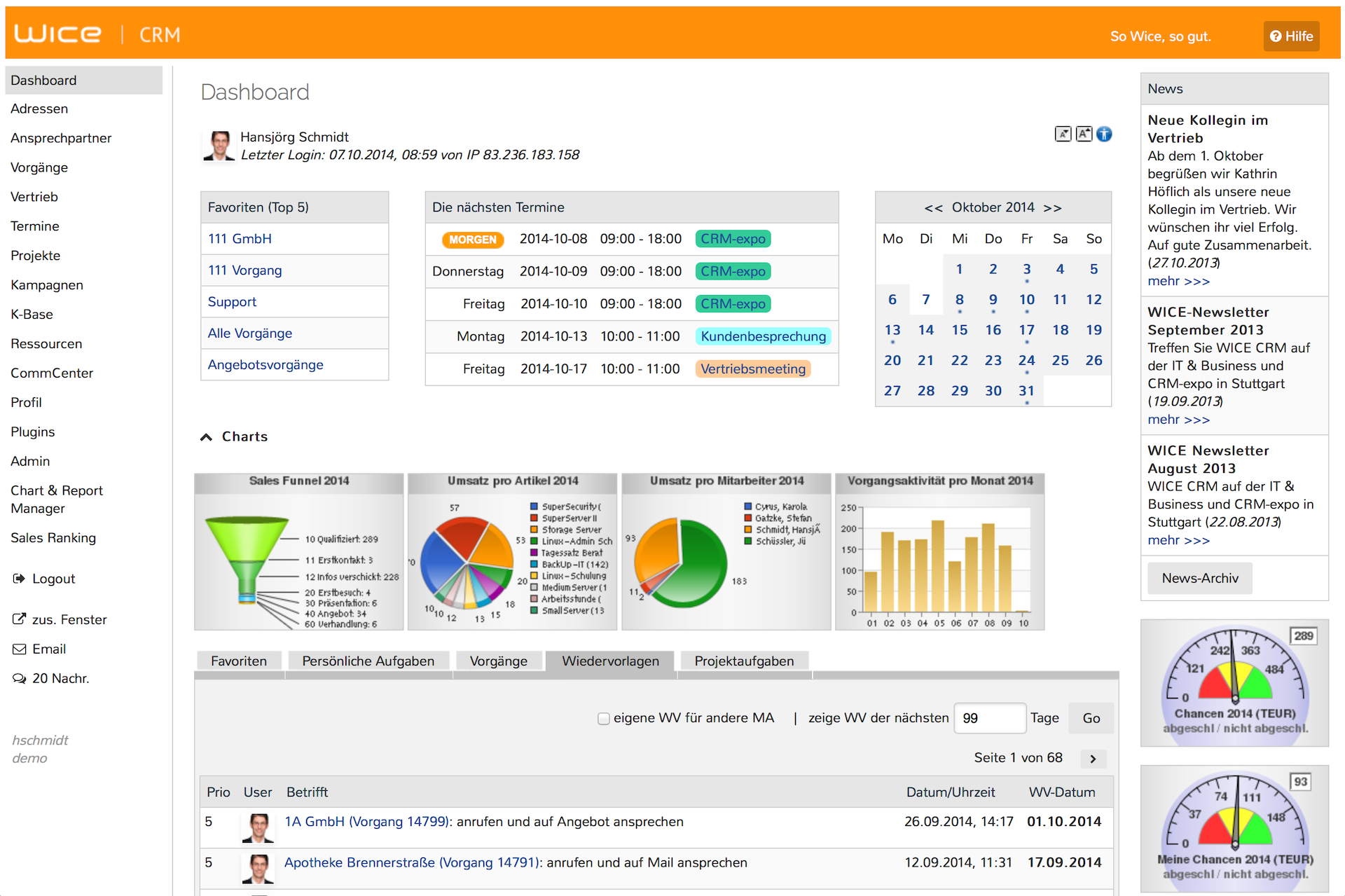Click the increase font size icon

(1084, 134)
